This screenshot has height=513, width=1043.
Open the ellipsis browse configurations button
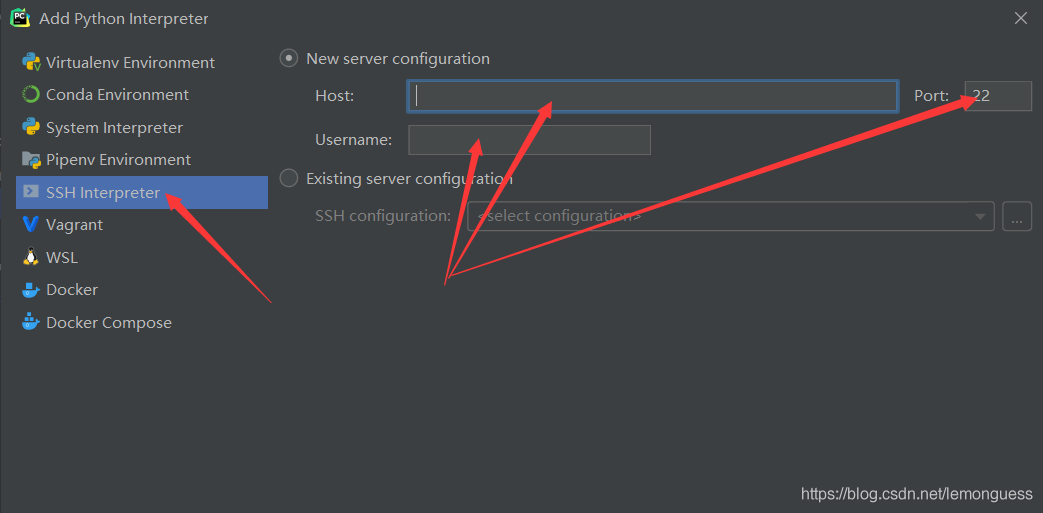(x=1017, y=217)
